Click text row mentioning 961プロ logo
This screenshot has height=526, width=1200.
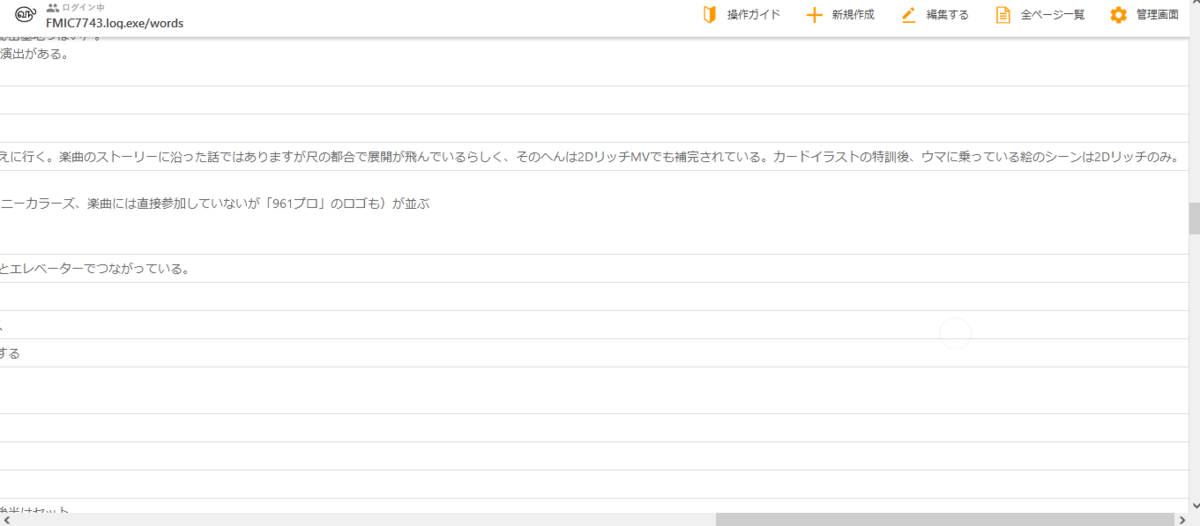(215, 204)
